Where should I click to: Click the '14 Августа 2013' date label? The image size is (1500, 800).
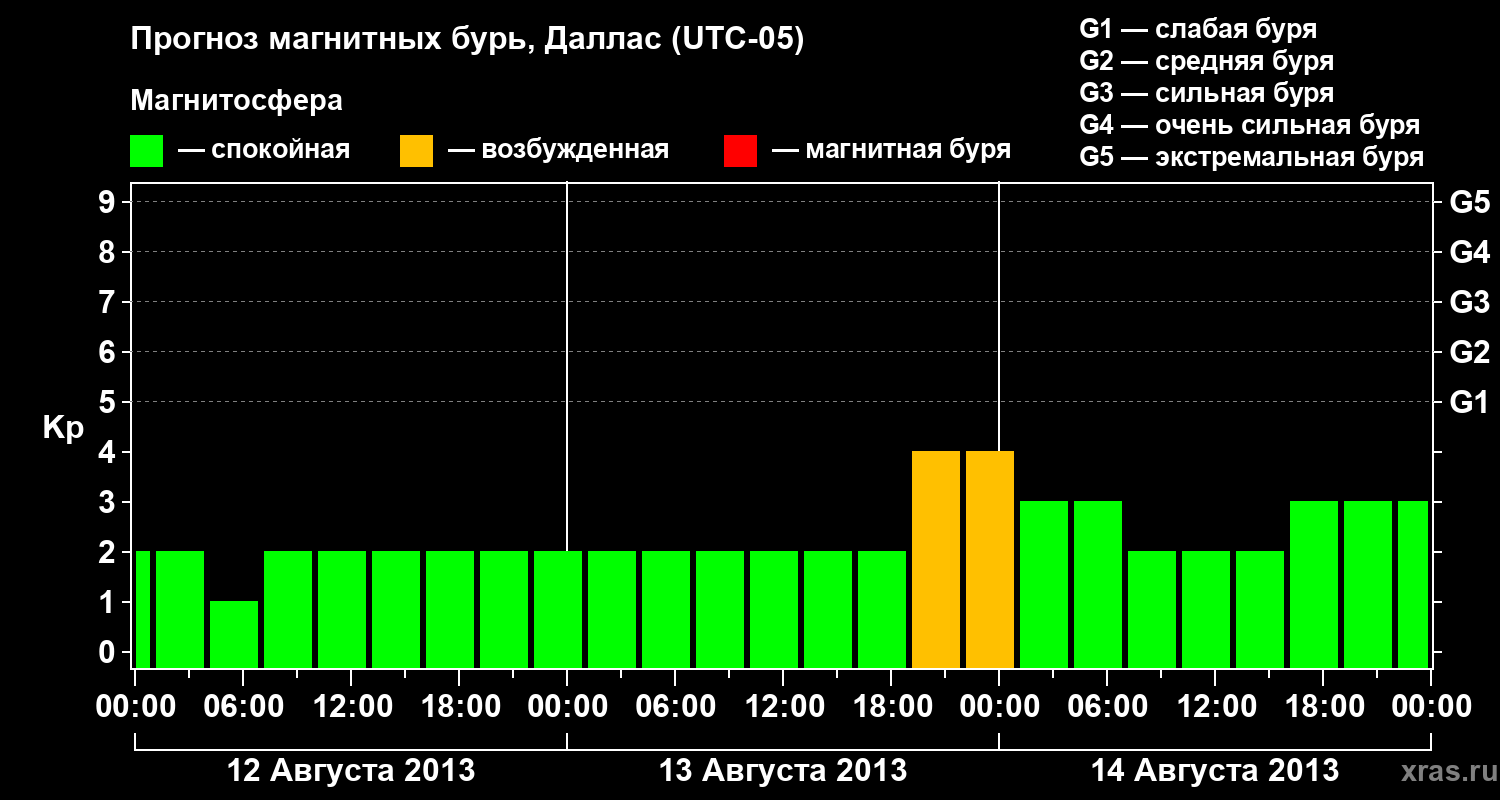coord(1215,771)
